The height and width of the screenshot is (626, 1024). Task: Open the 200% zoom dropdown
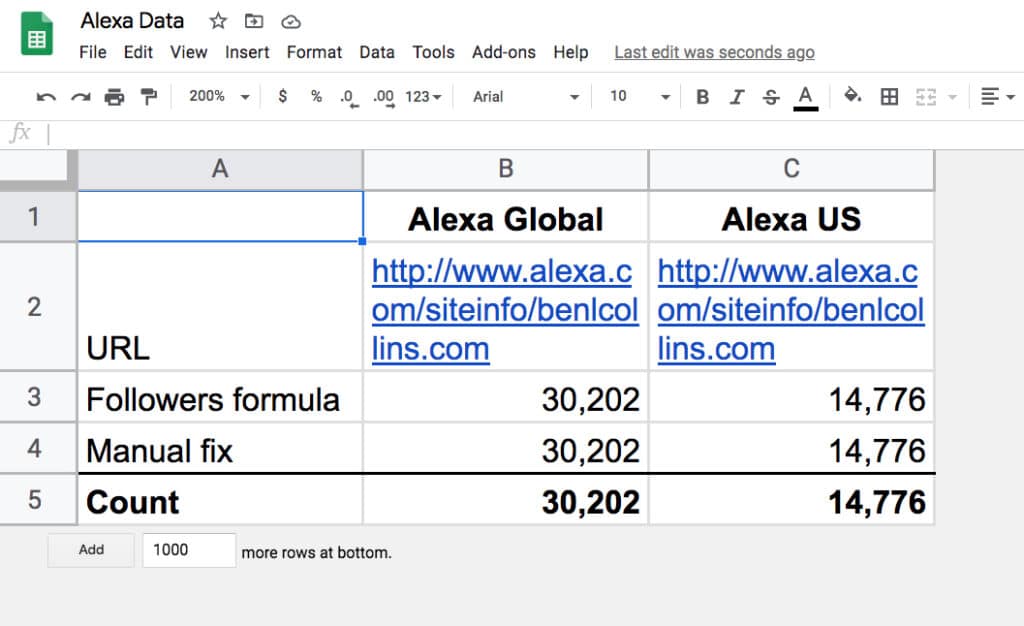[x=219, y=97]
